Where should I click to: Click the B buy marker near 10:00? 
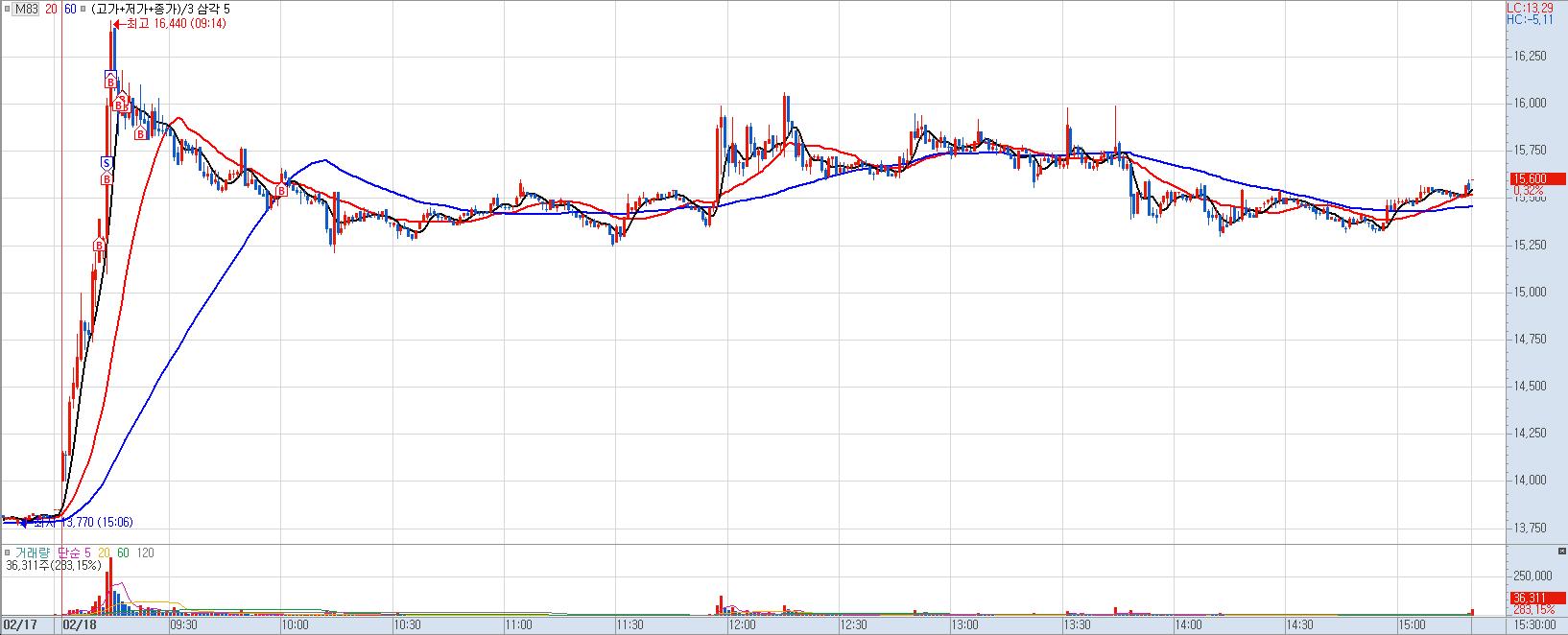point(281,192)
